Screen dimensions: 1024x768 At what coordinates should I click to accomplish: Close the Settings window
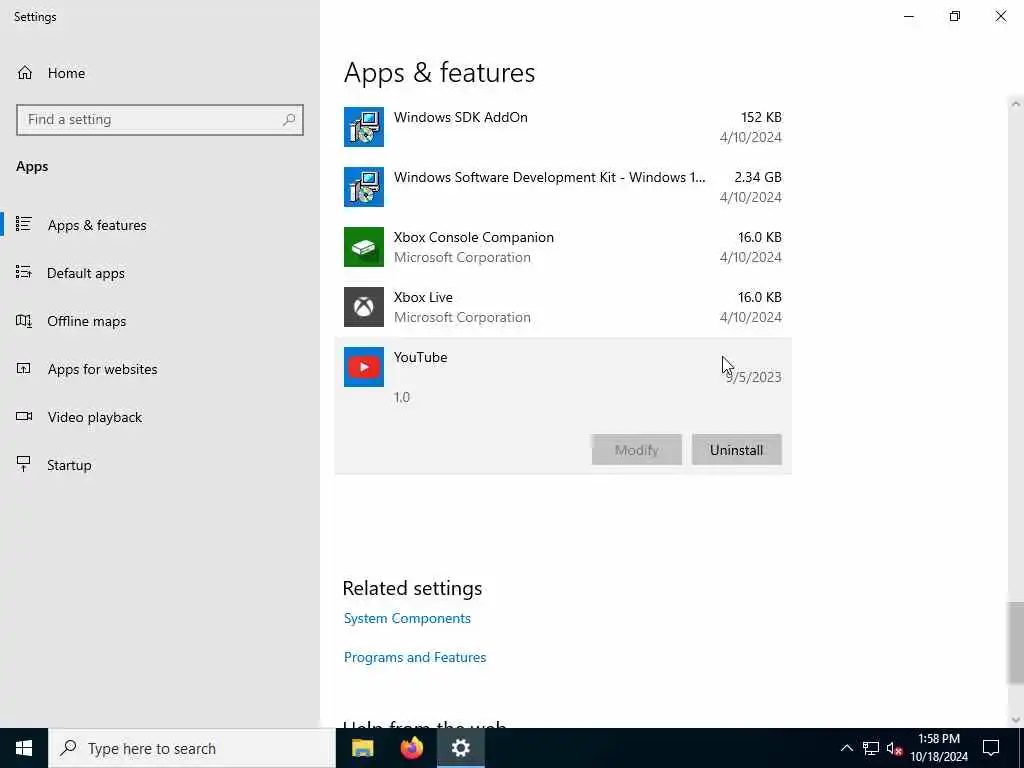coord(1000,16)
